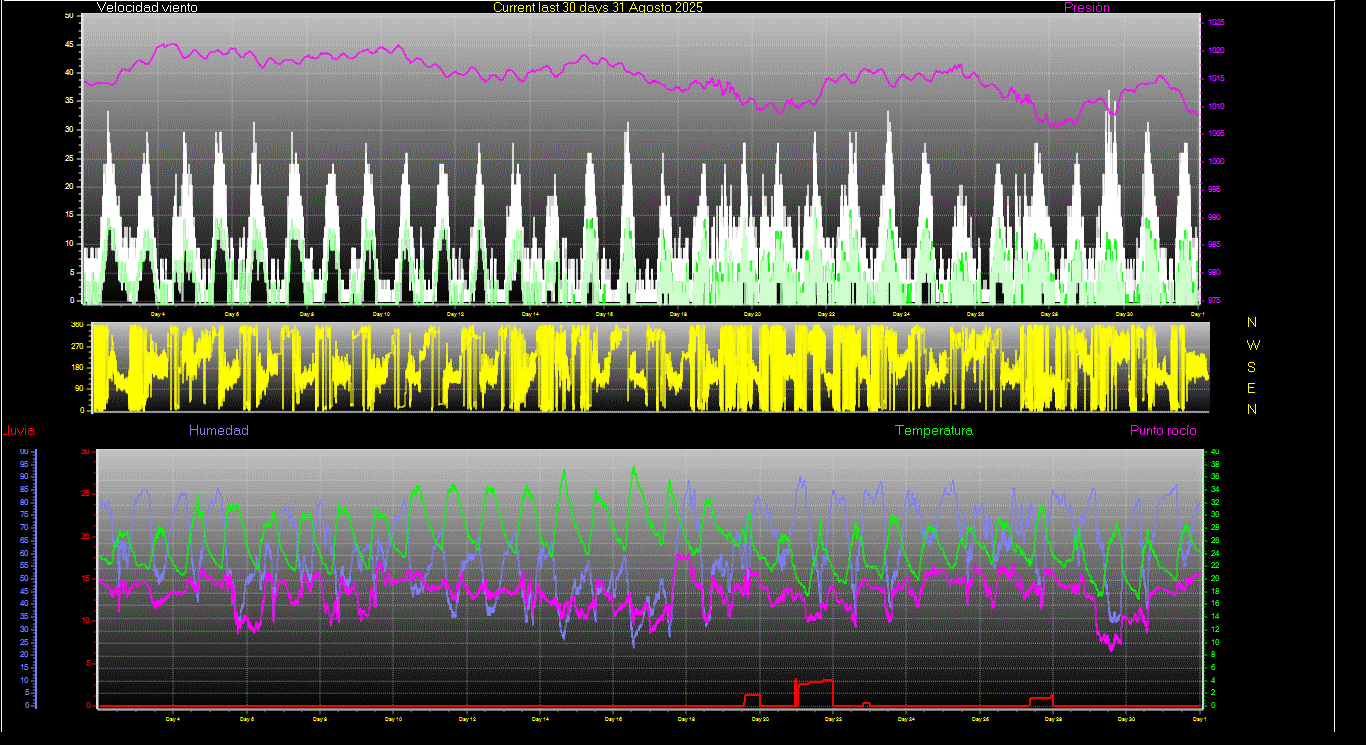This screenshot has height=745, width=1366.
Task: Click 'Day 12' under the temperature chart
Action: 468,719
